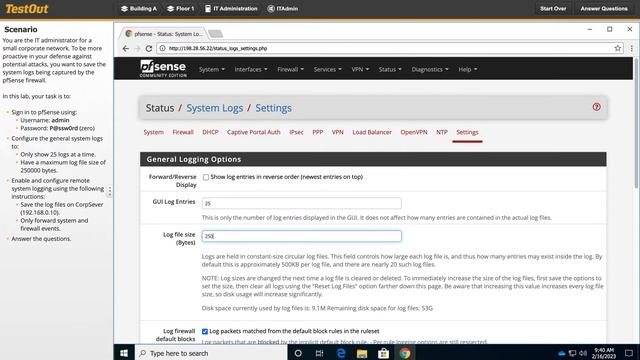Image resolution: width=640 pixels, height=360 pixels.
Task: Click the Answer Questions button
Action: (604, 9)
